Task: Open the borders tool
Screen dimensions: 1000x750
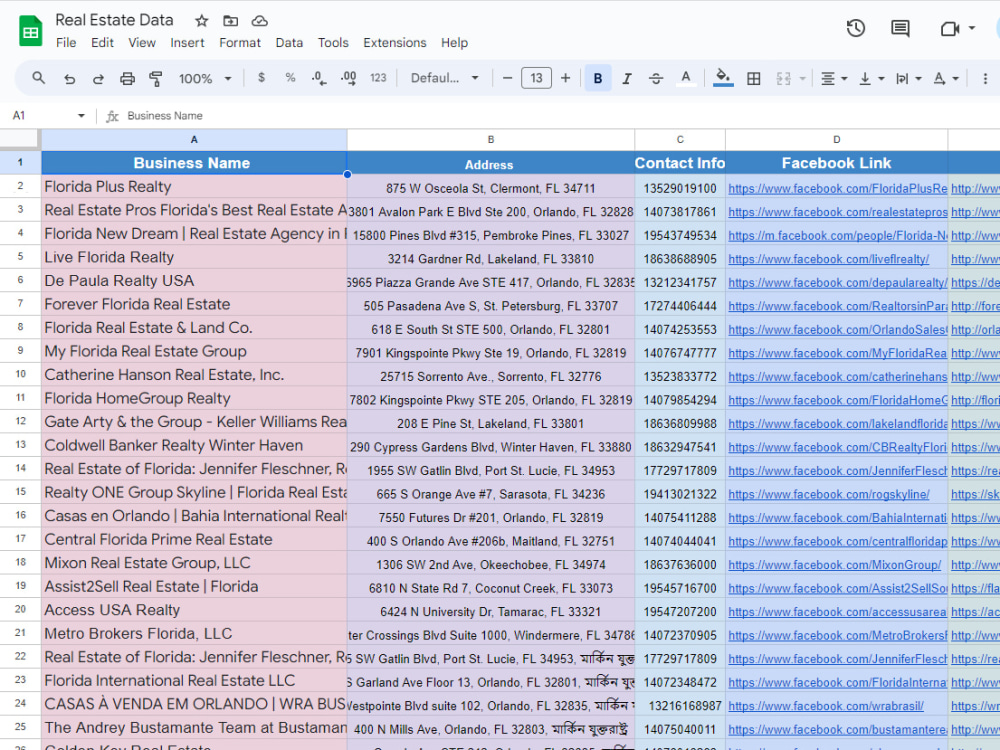Action: (x=753, y=78)
